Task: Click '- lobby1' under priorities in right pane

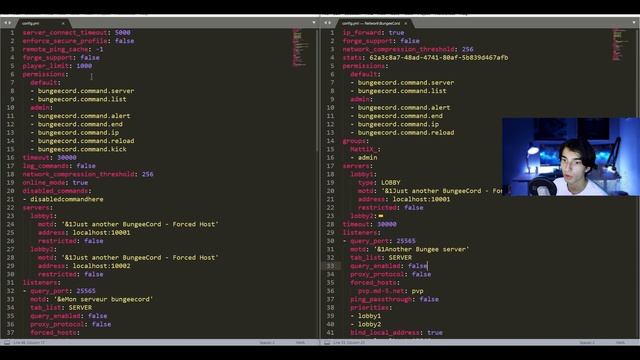Action: point(365,316)
